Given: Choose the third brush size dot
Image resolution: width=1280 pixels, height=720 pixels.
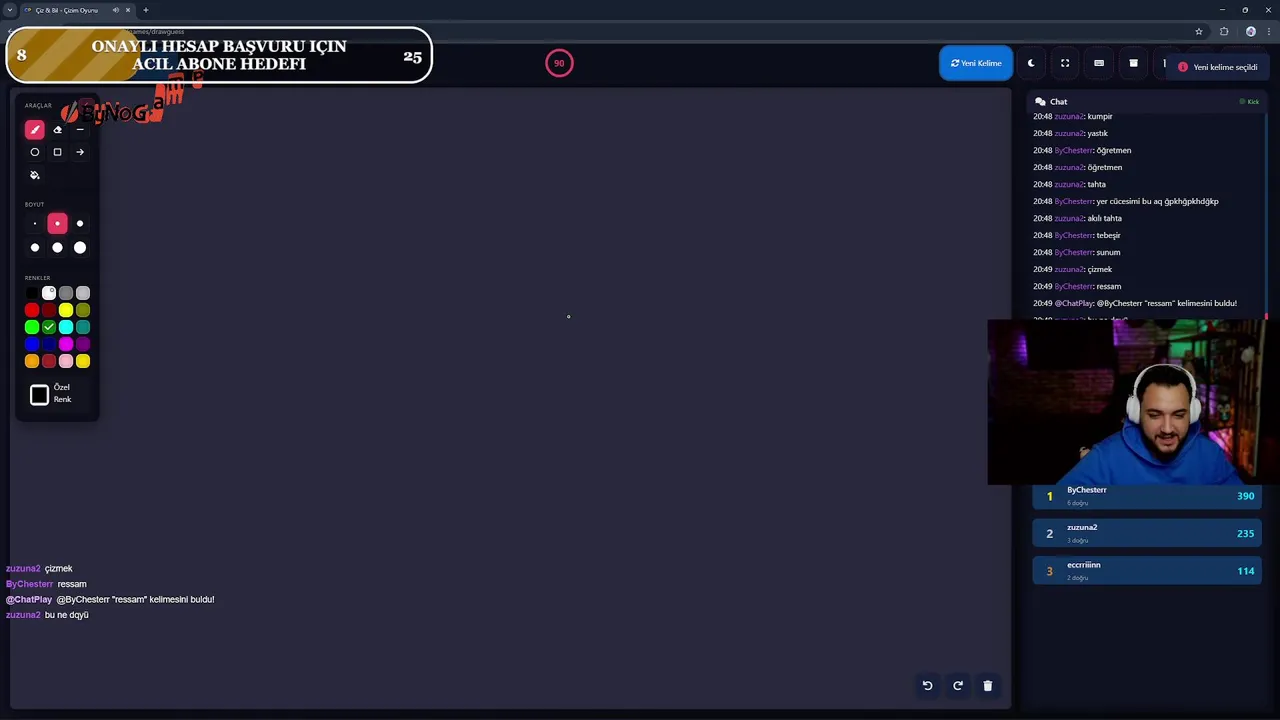Looking at the screenshot, I should tap(80, 224).
